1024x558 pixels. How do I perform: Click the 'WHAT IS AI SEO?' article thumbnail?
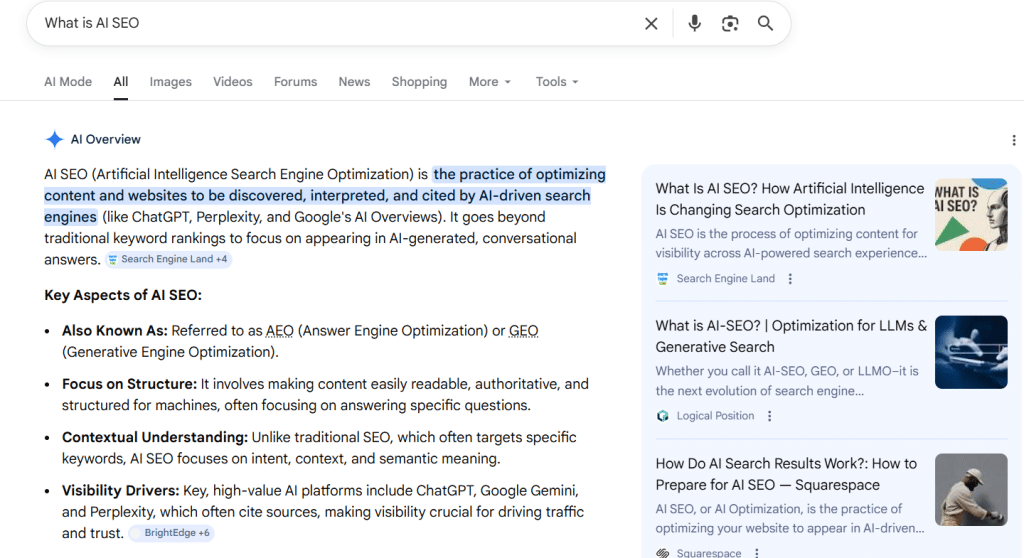tap(971, 215)
